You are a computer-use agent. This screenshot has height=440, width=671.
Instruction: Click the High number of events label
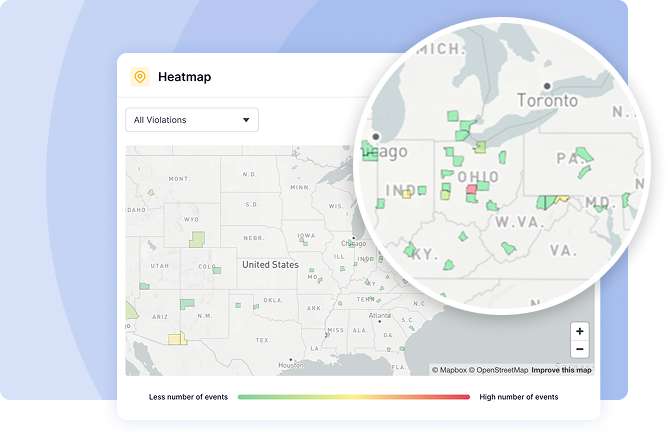point(519,397)
